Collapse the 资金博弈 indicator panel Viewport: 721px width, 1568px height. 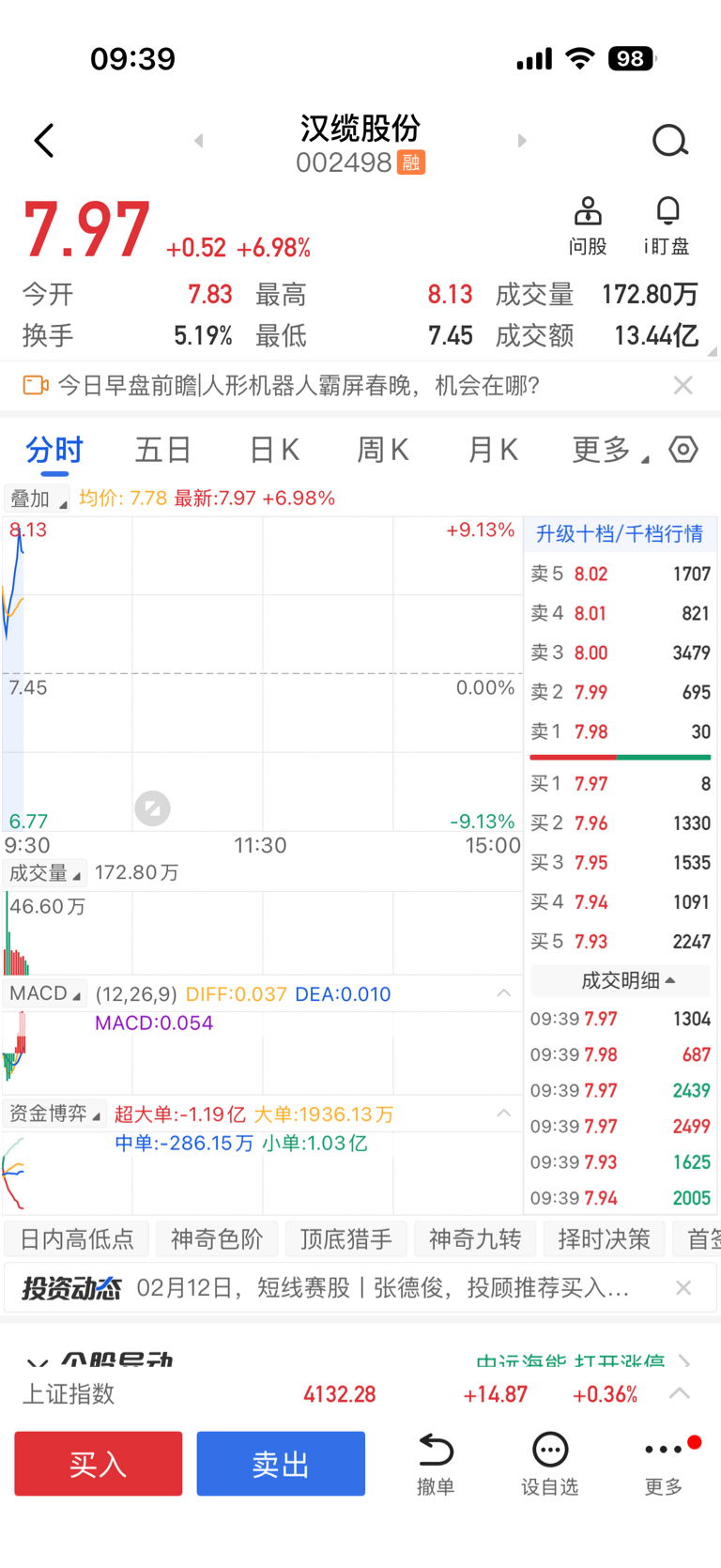coord(503,1114)
